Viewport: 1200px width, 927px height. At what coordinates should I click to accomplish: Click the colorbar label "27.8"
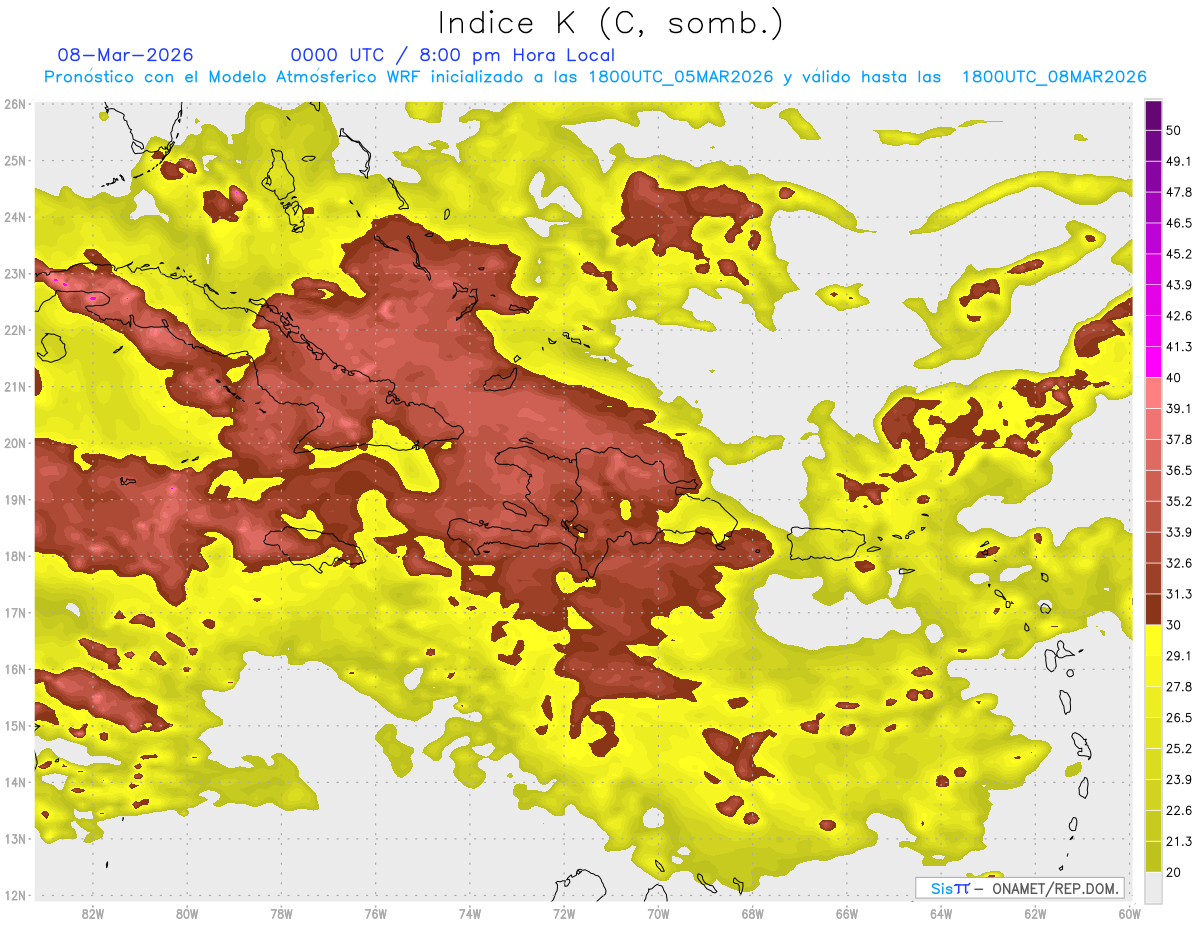(x=1179, y=687)
